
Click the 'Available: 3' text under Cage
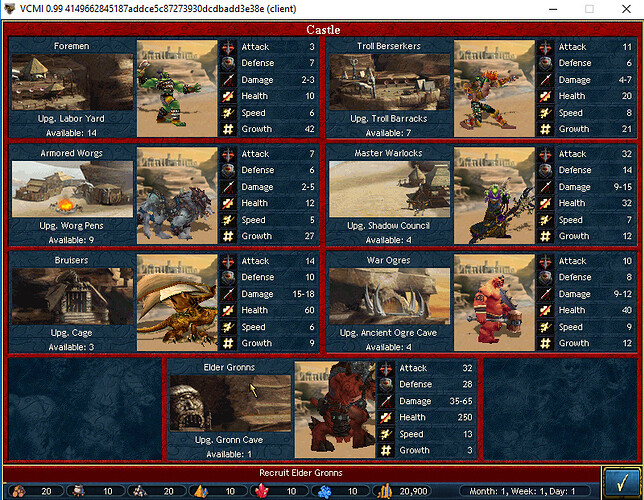click(x=71, y=347)
